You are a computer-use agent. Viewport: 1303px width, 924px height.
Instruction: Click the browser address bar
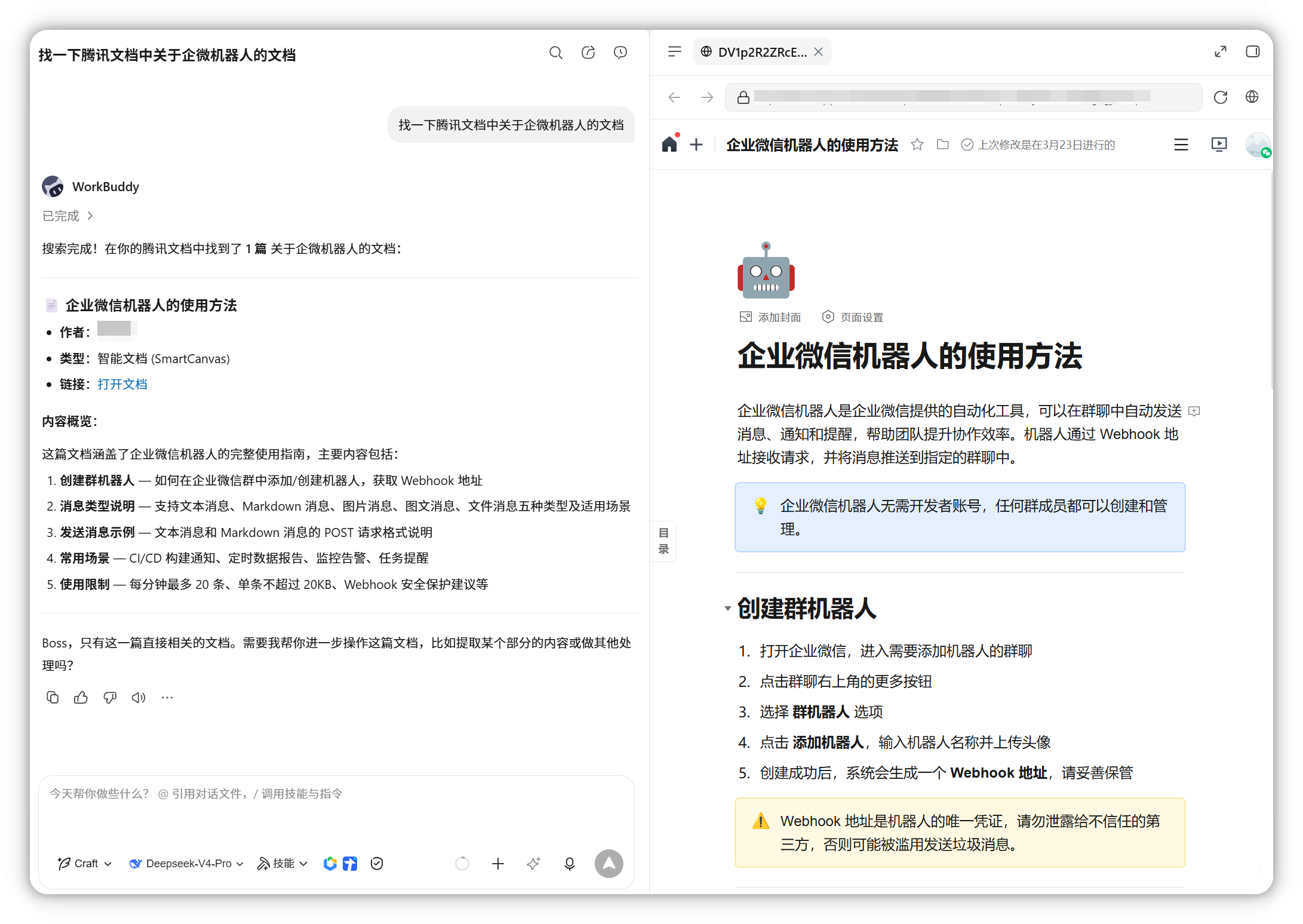(963, 97)
